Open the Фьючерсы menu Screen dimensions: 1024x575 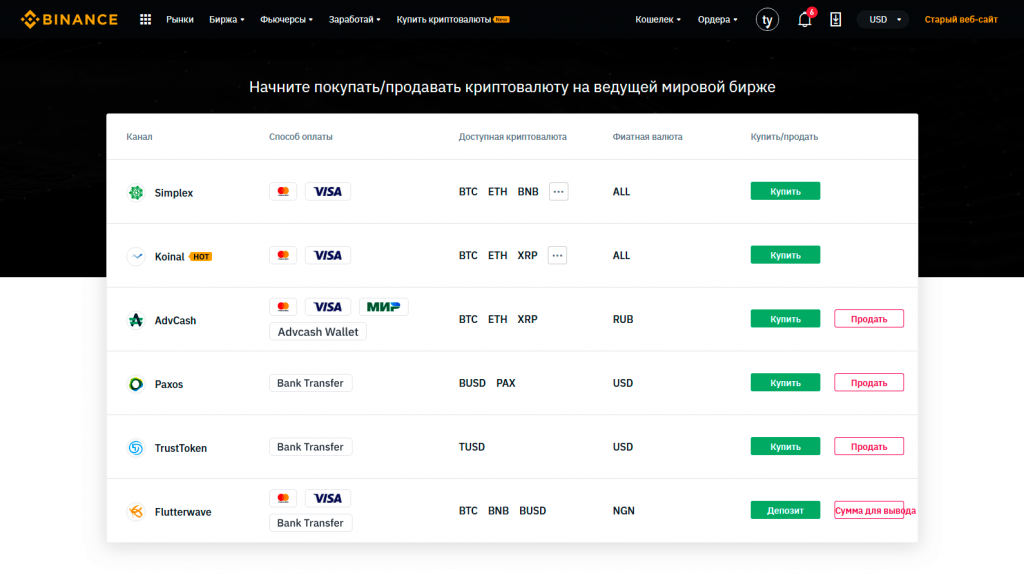tap(286, 19)
